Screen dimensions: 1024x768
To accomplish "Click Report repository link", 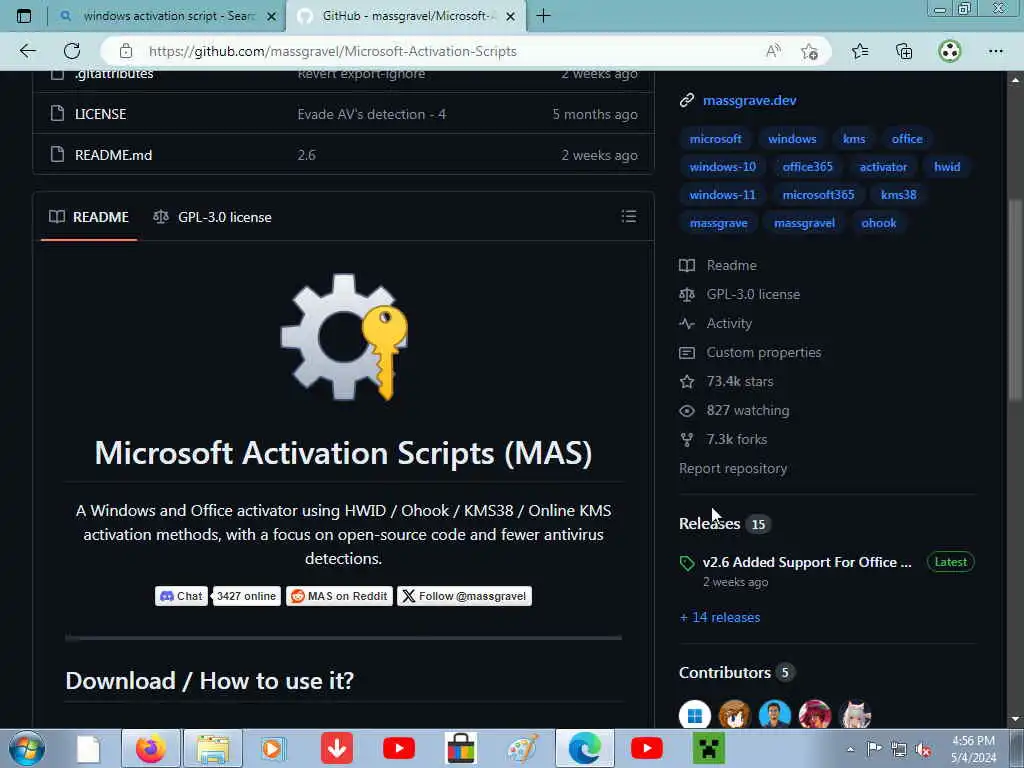I will pyautogui.click(x=733, y=468).
